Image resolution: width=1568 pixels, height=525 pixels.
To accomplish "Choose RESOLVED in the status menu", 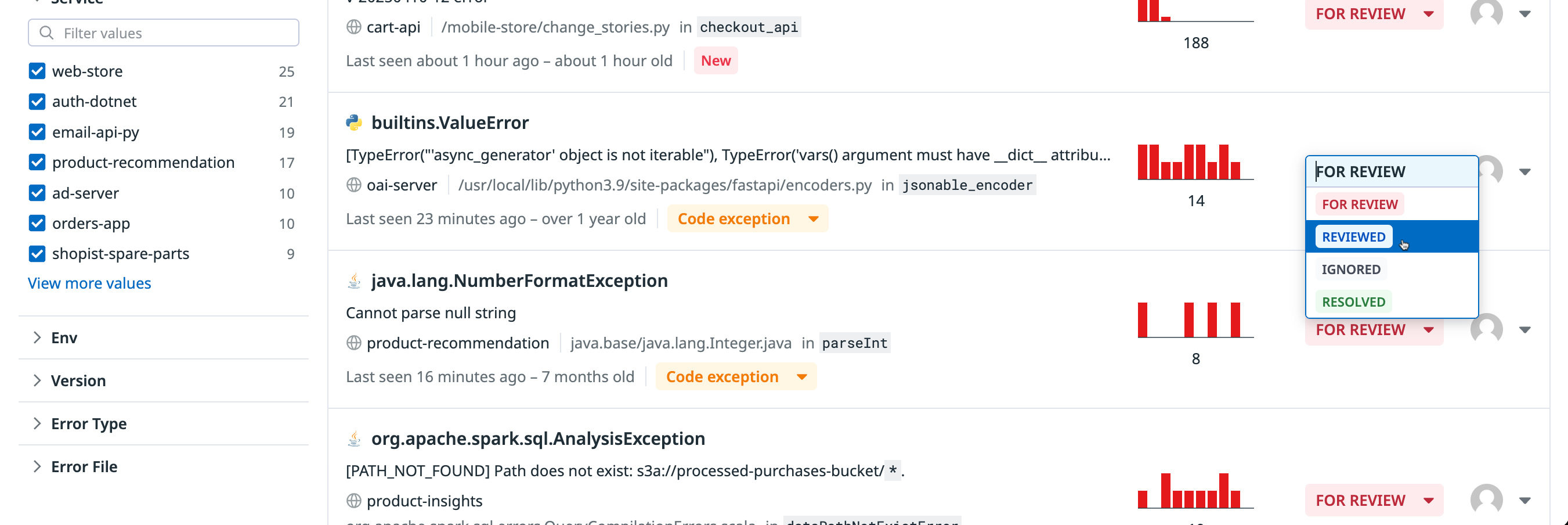I will point(1353,302).
